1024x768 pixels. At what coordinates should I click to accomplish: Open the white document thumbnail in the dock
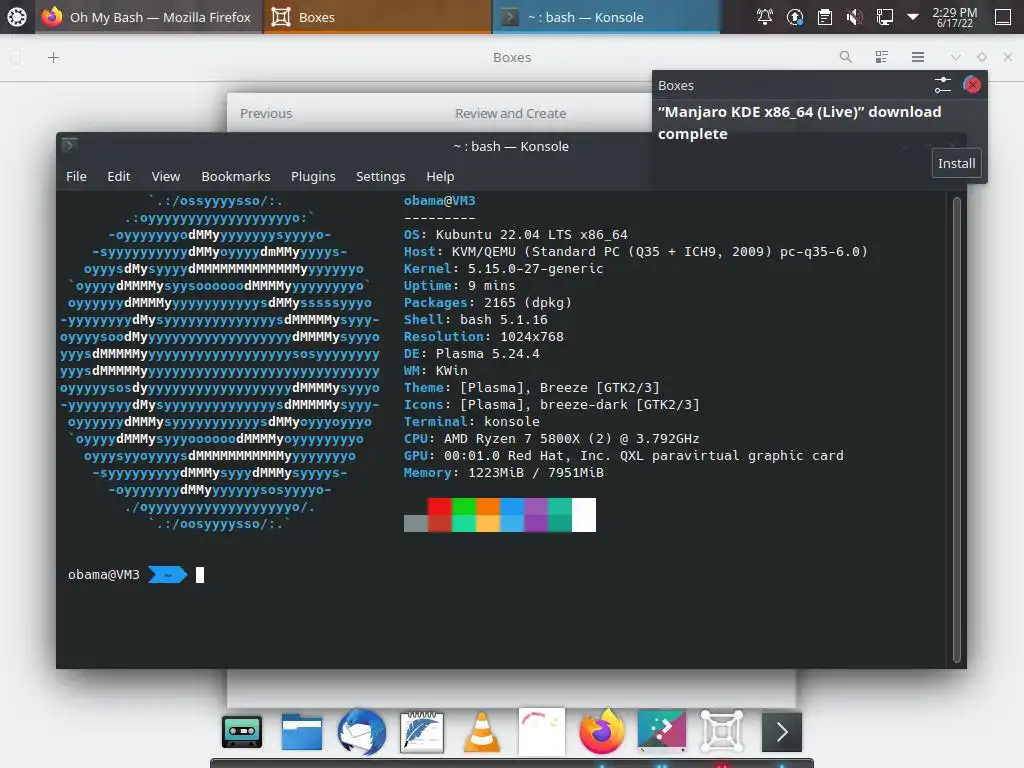pyautogui.click(x=541, y=731)
